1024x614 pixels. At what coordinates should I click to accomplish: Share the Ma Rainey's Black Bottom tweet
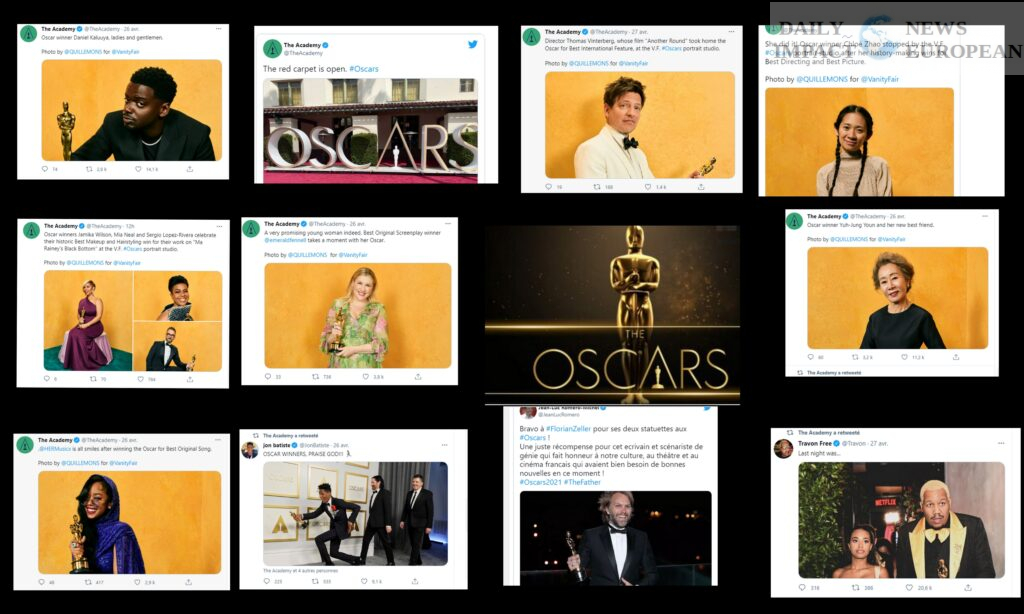pos(189,379)
